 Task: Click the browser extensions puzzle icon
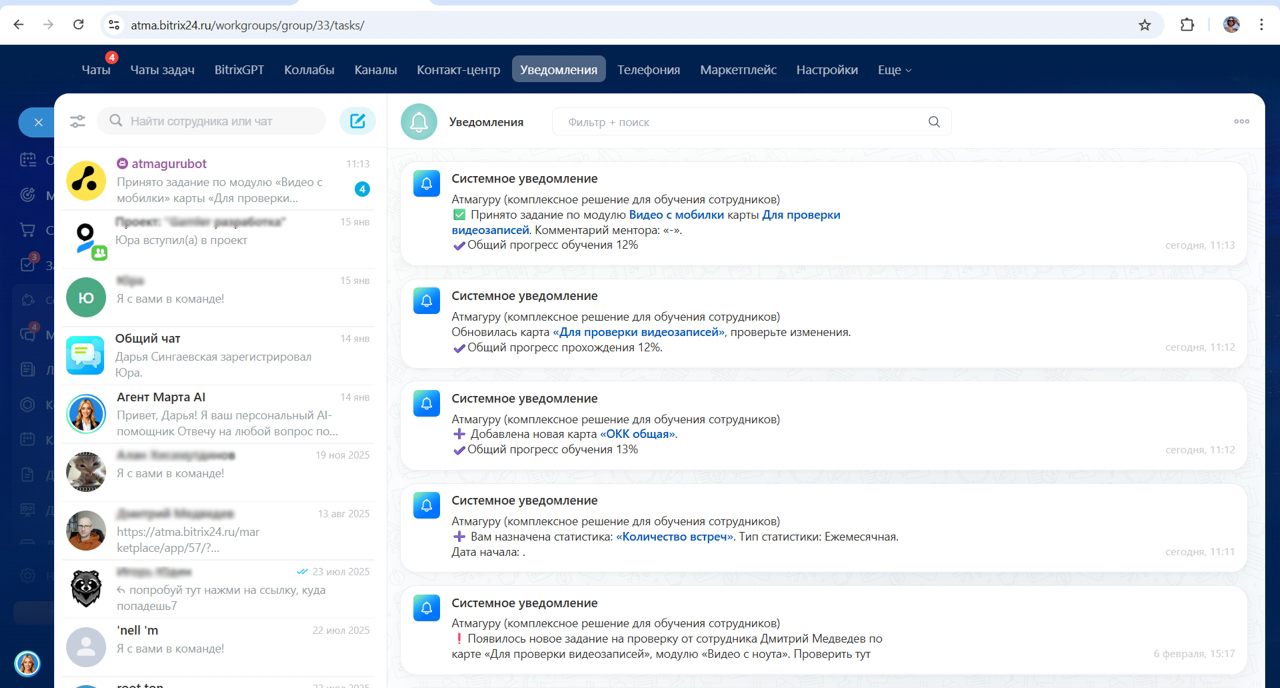click(1187, 25)
